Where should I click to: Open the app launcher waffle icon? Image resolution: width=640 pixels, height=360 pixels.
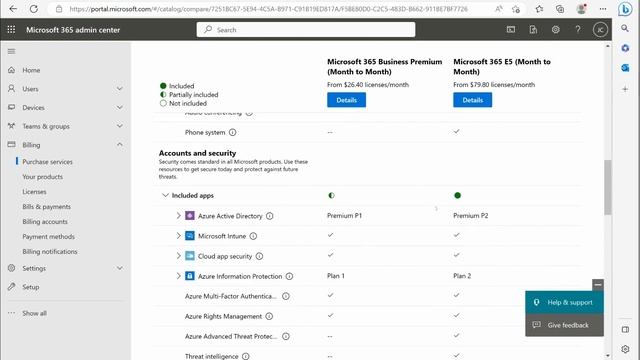click(11, 29)
